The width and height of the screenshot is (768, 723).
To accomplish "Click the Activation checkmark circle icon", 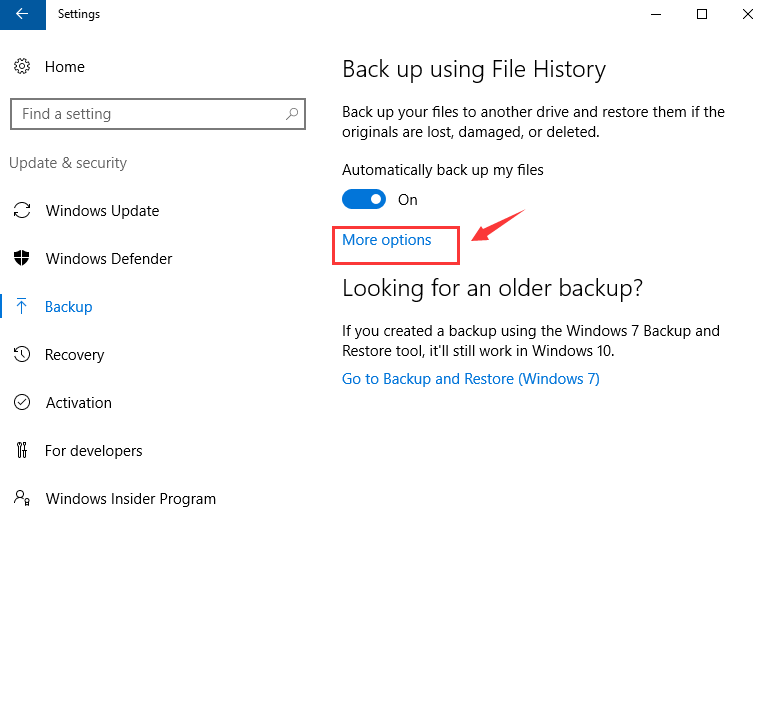I will (x=22, y=402).
